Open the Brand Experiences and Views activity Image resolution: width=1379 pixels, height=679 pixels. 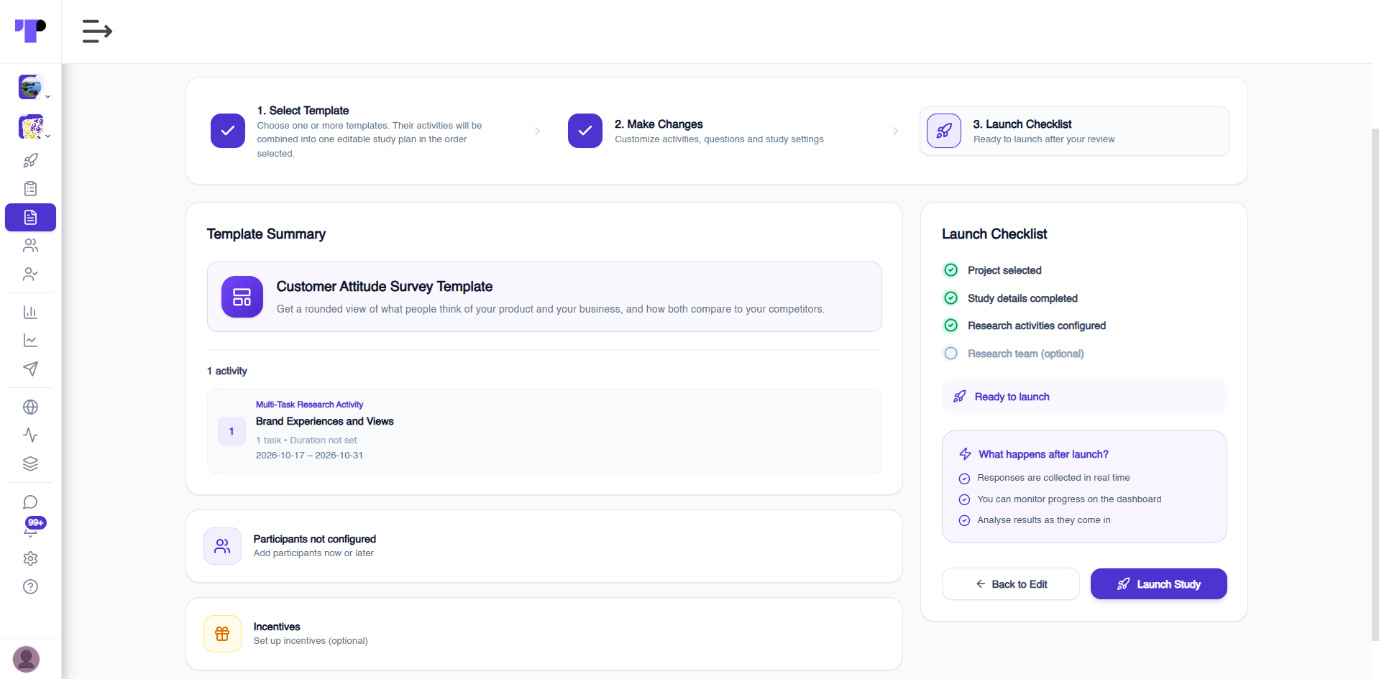pyautogui.click(x=544, y=431)
